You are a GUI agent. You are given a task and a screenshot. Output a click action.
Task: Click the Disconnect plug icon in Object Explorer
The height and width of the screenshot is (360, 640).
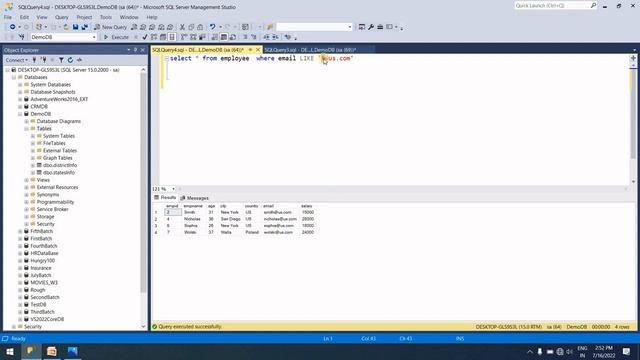pyautogui.click(x=43, y=60)
